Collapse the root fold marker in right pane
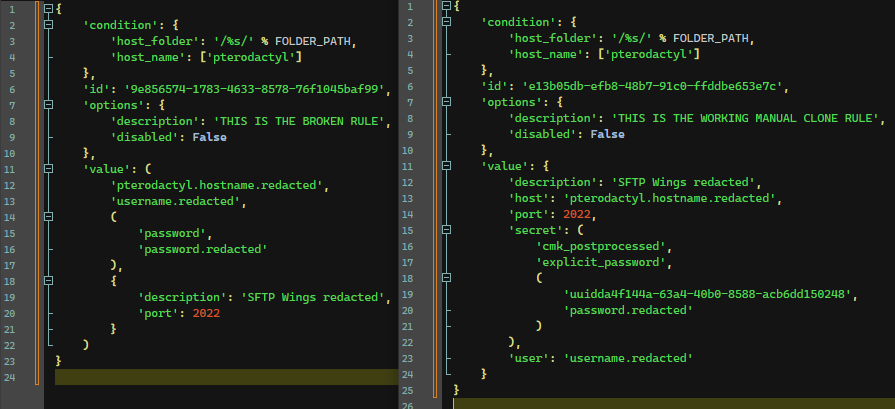This screenshot has height=409, width=895. pos(446,6)
